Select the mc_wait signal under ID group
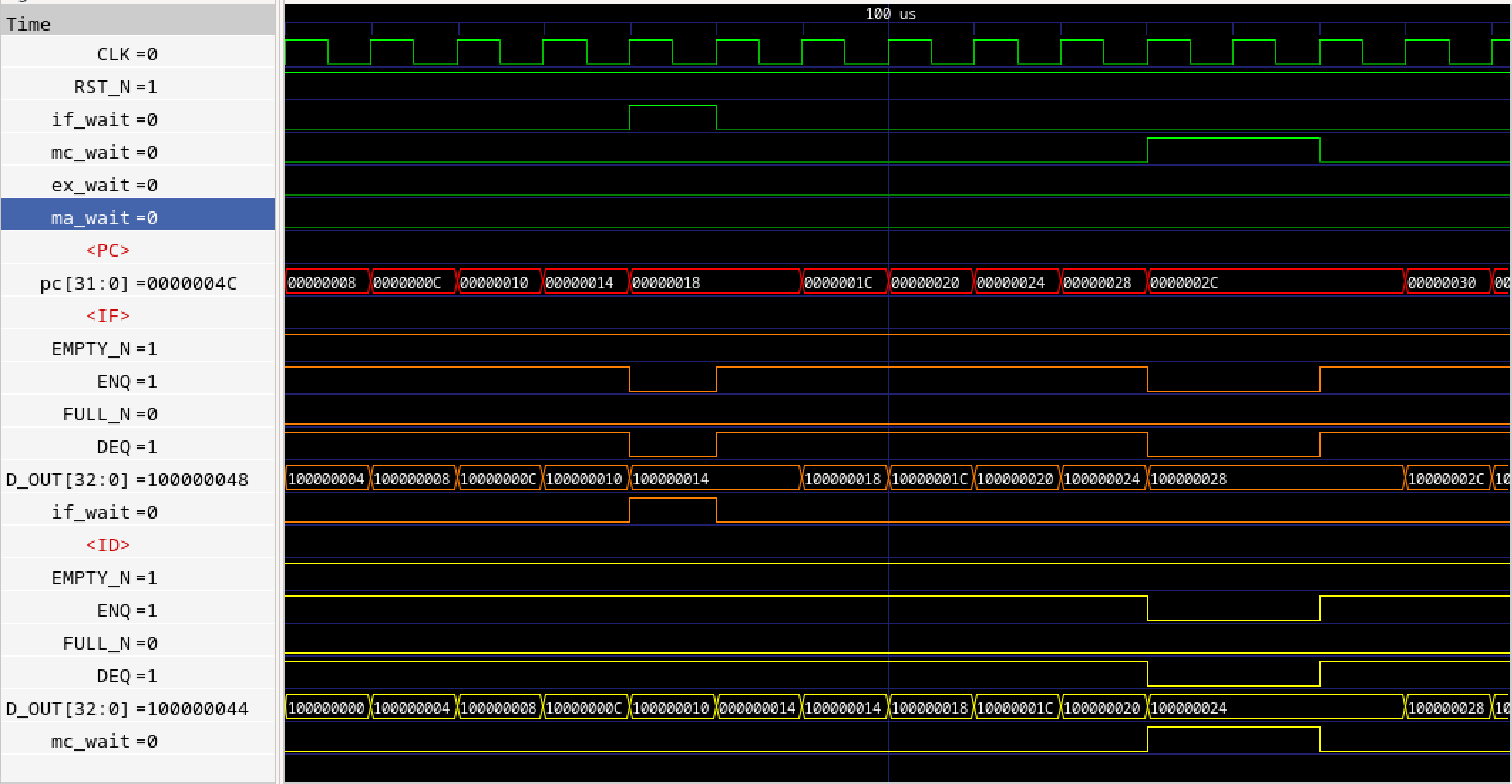Screen dimensions: 1512x784 pyautogui.click(x=104, y=741)
